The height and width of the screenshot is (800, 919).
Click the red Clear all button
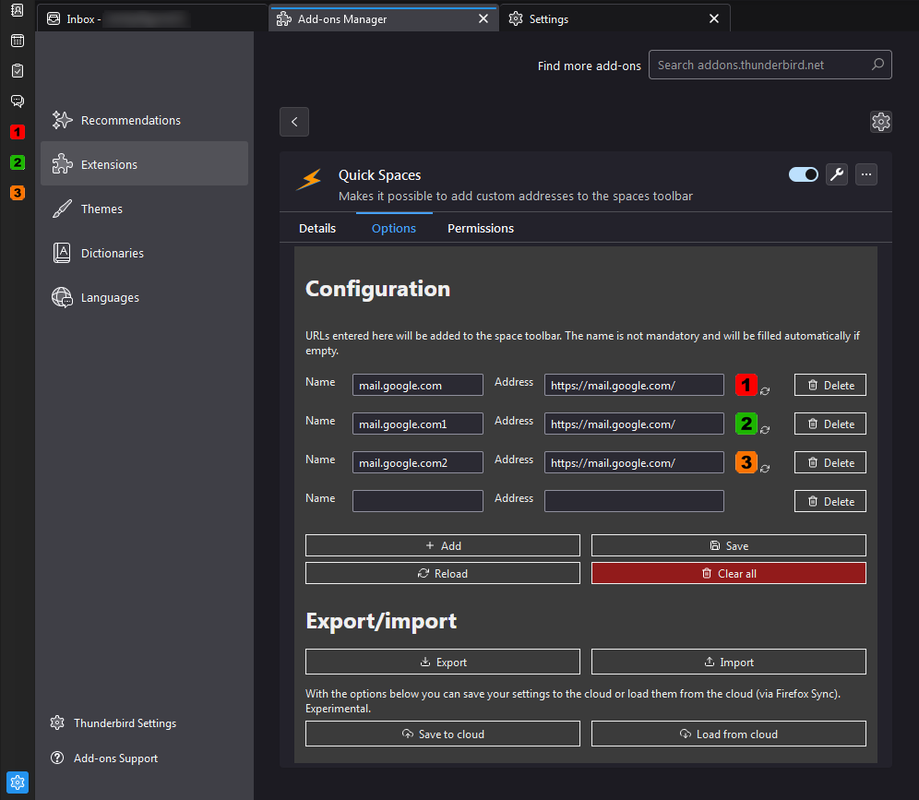pos(729,573)
